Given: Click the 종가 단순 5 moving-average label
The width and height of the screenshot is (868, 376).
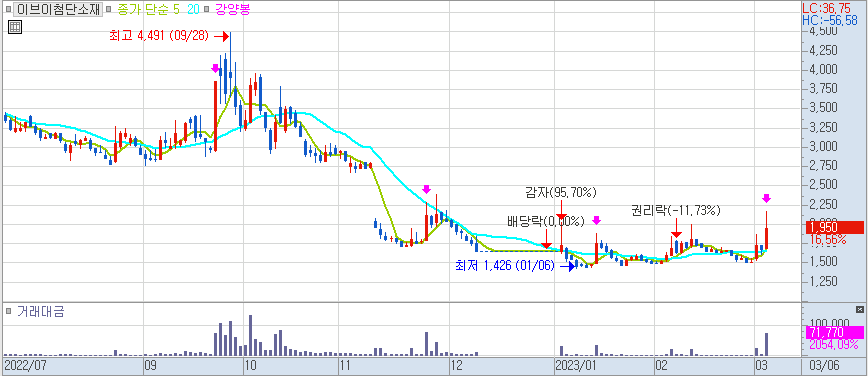Looking at the screenshot, I should click(x=147, y=9).
